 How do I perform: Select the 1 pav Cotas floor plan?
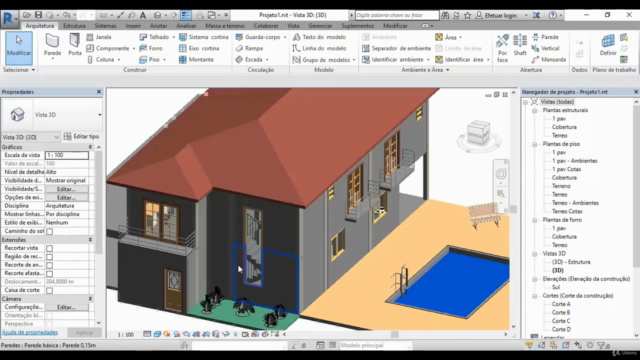point(566,169)
